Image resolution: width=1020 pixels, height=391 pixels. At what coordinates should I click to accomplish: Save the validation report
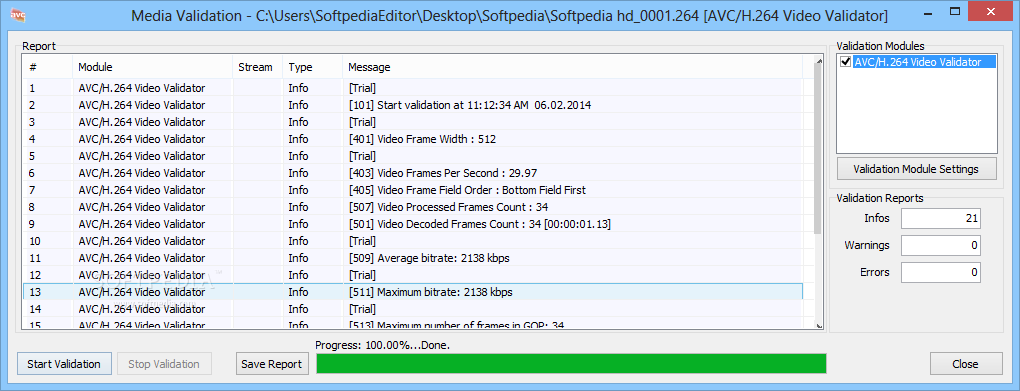271,364
